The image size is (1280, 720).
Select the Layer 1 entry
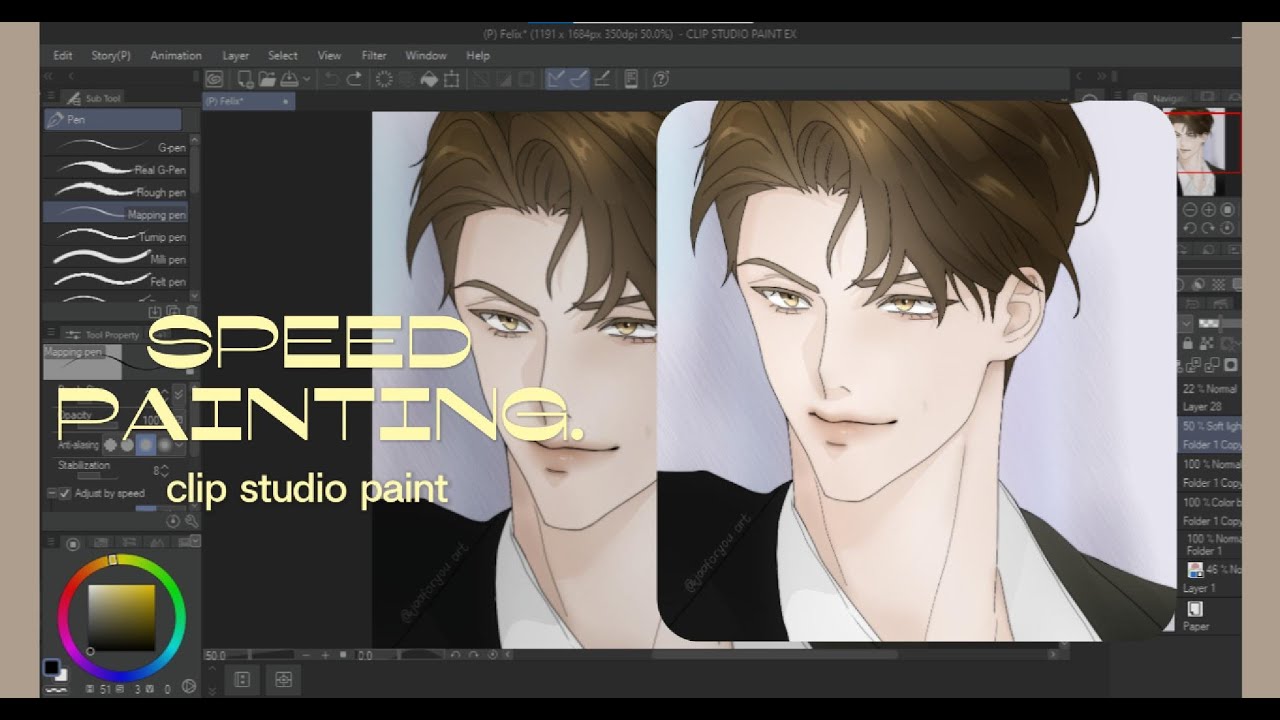(1209, 578)
